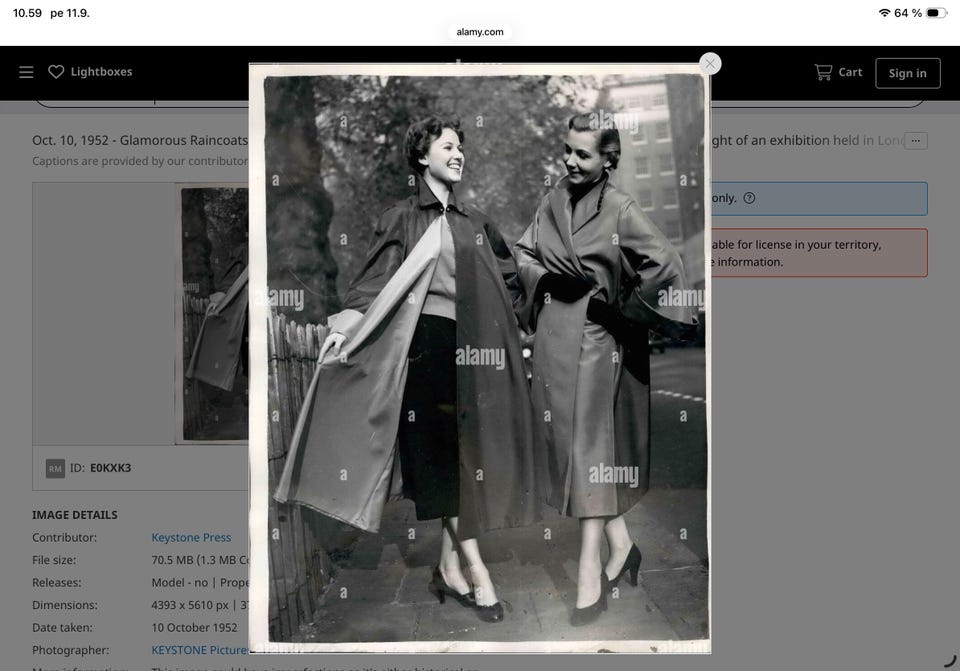Viewport: 960px width, 671px height.
Task: Select the Dimensions: label
Action: [64, 605]
